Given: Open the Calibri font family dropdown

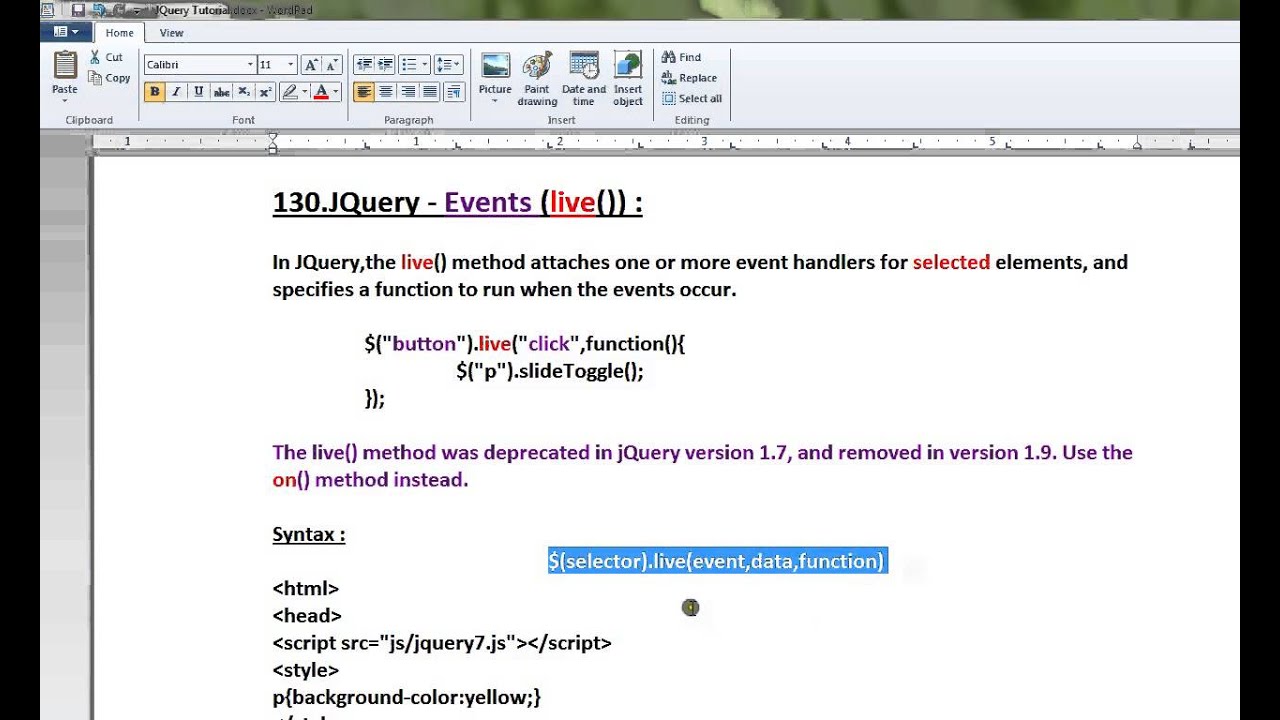Looking at the screenshot, I should (250, 65).
